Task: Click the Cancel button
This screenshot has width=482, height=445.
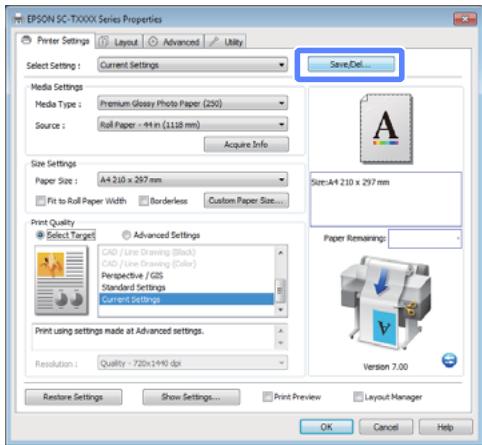Action: 386,427
